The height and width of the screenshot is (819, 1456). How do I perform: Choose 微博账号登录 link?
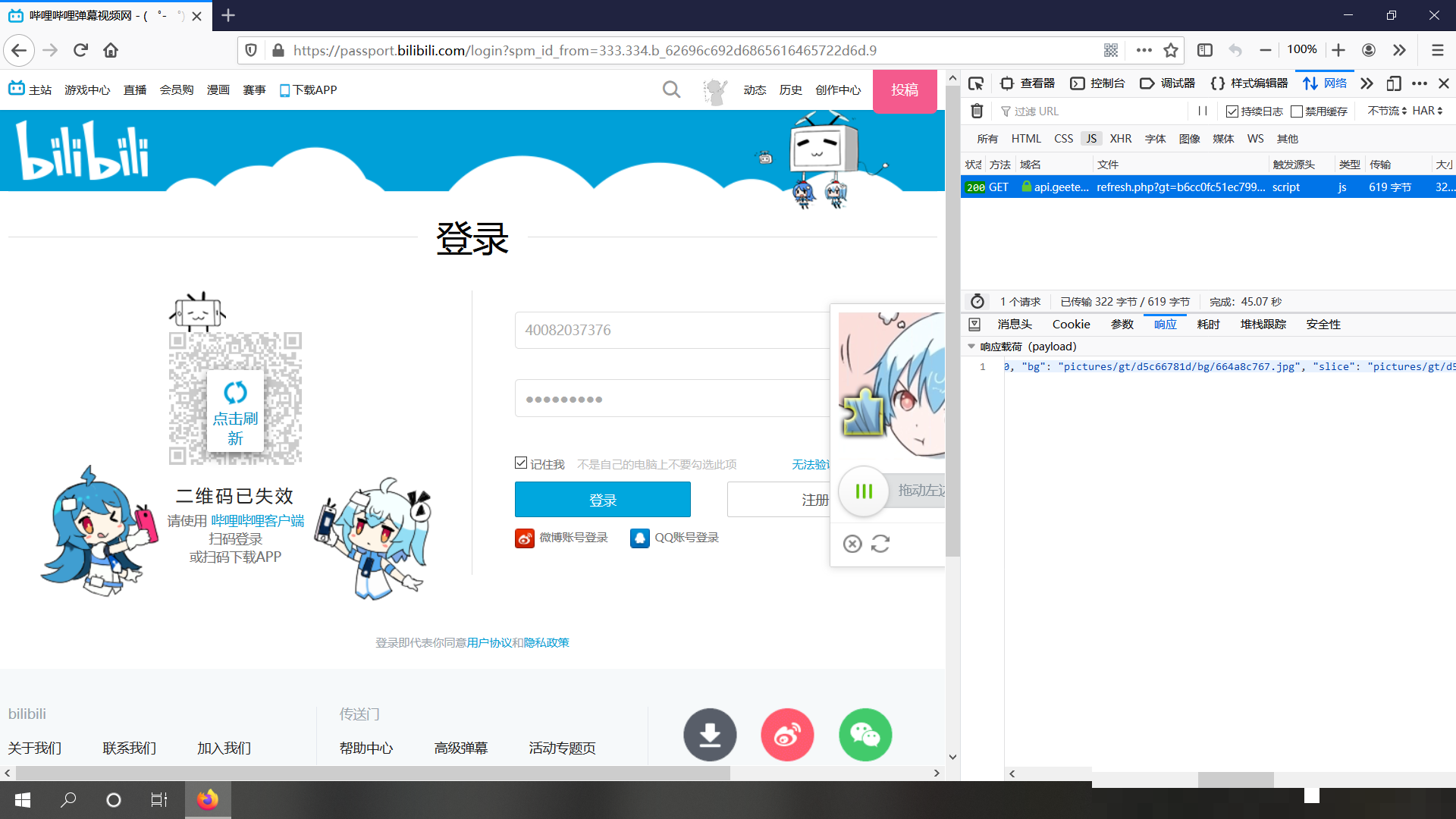coord(562,538)
